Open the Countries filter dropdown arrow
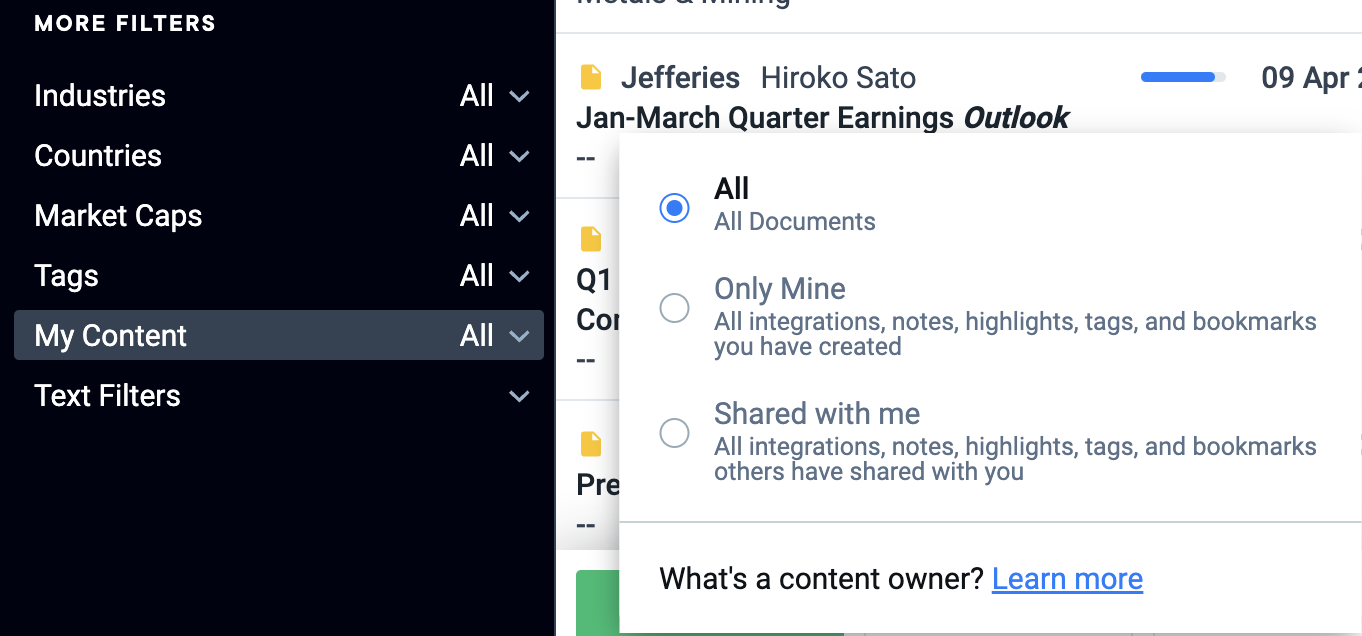 pyautogui.click(x=519, y=157)
